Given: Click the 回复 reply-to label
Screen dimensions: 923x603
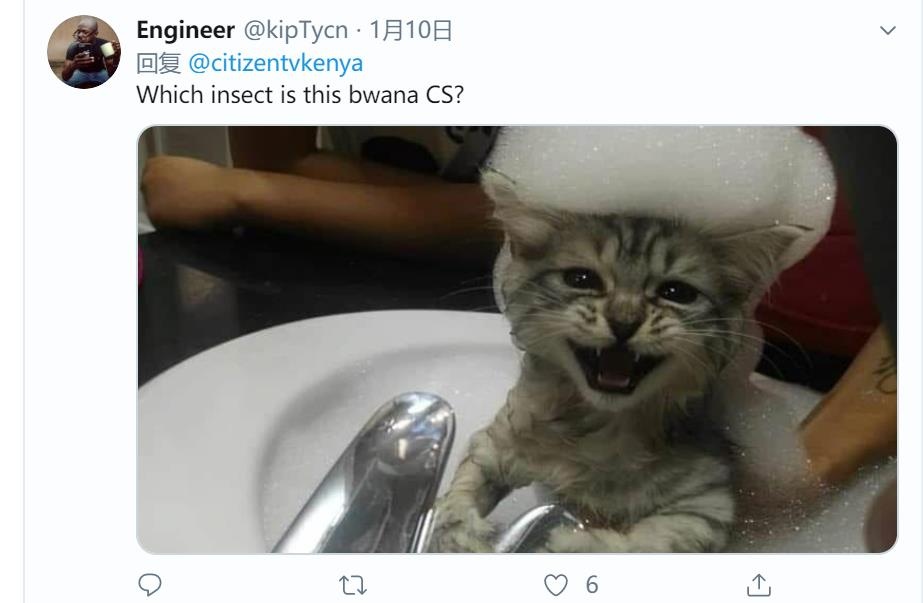Looking at the screenshot, I should coord(158,63).
